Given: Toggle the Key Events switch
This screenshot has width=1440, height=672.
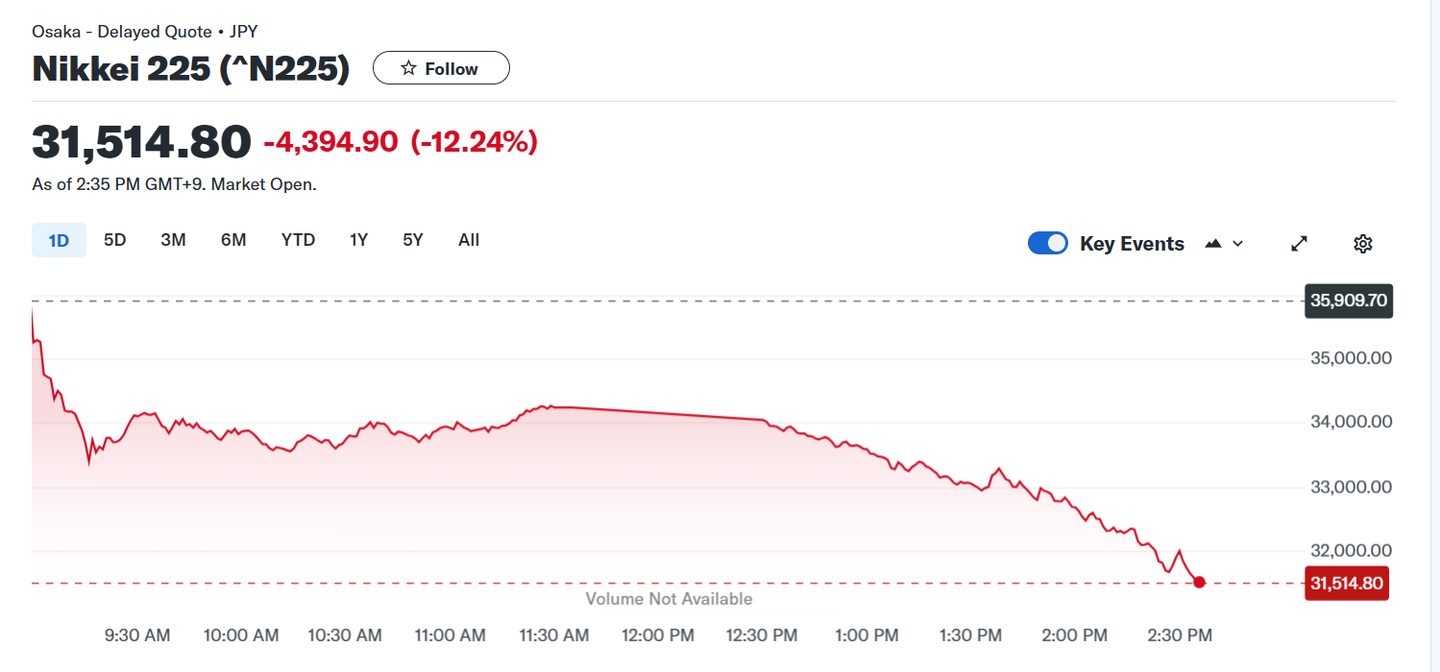Looking at the screenshot, I should 1048,243.
